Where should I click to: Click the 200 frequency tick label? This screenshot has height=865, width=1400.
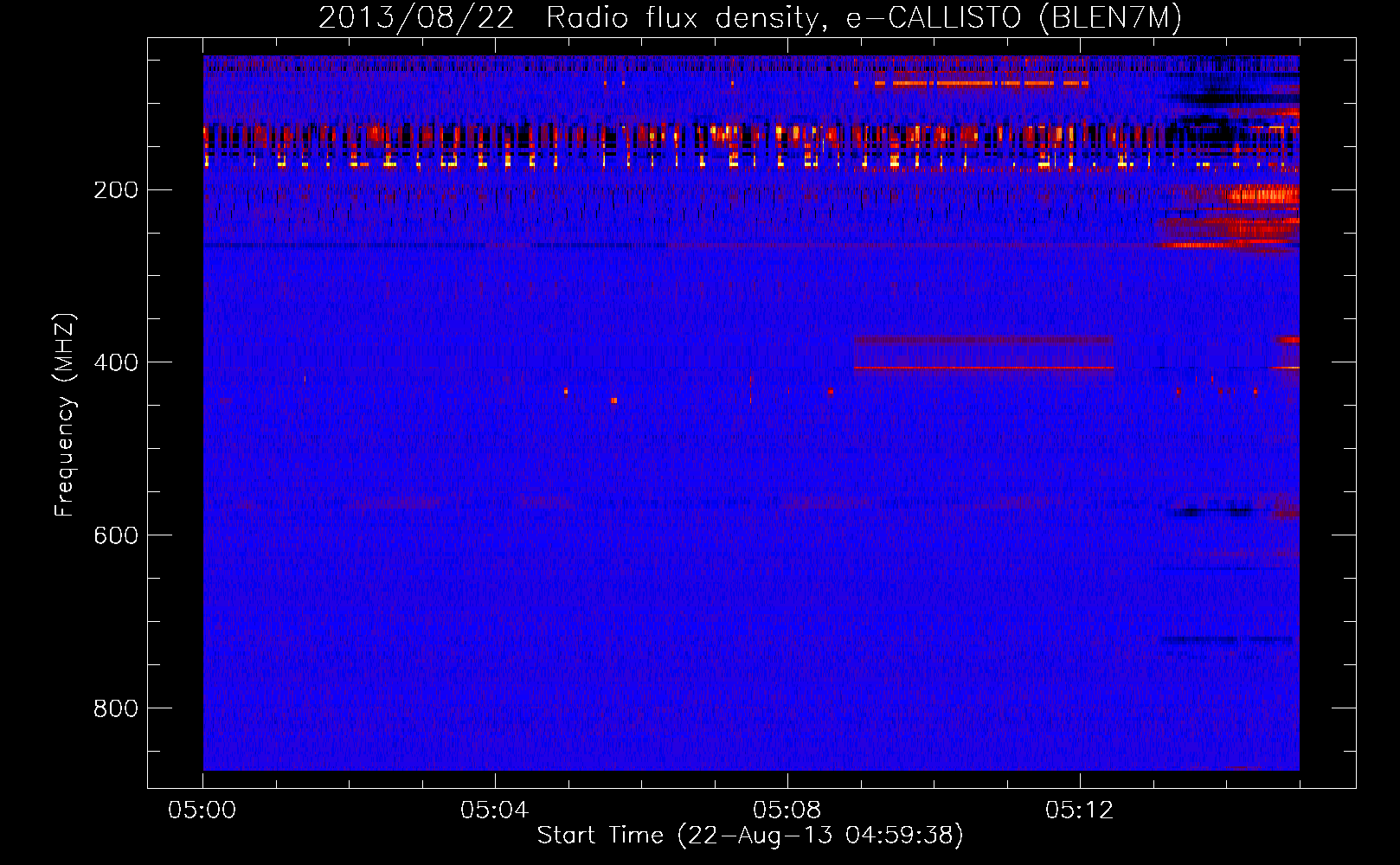116,189
